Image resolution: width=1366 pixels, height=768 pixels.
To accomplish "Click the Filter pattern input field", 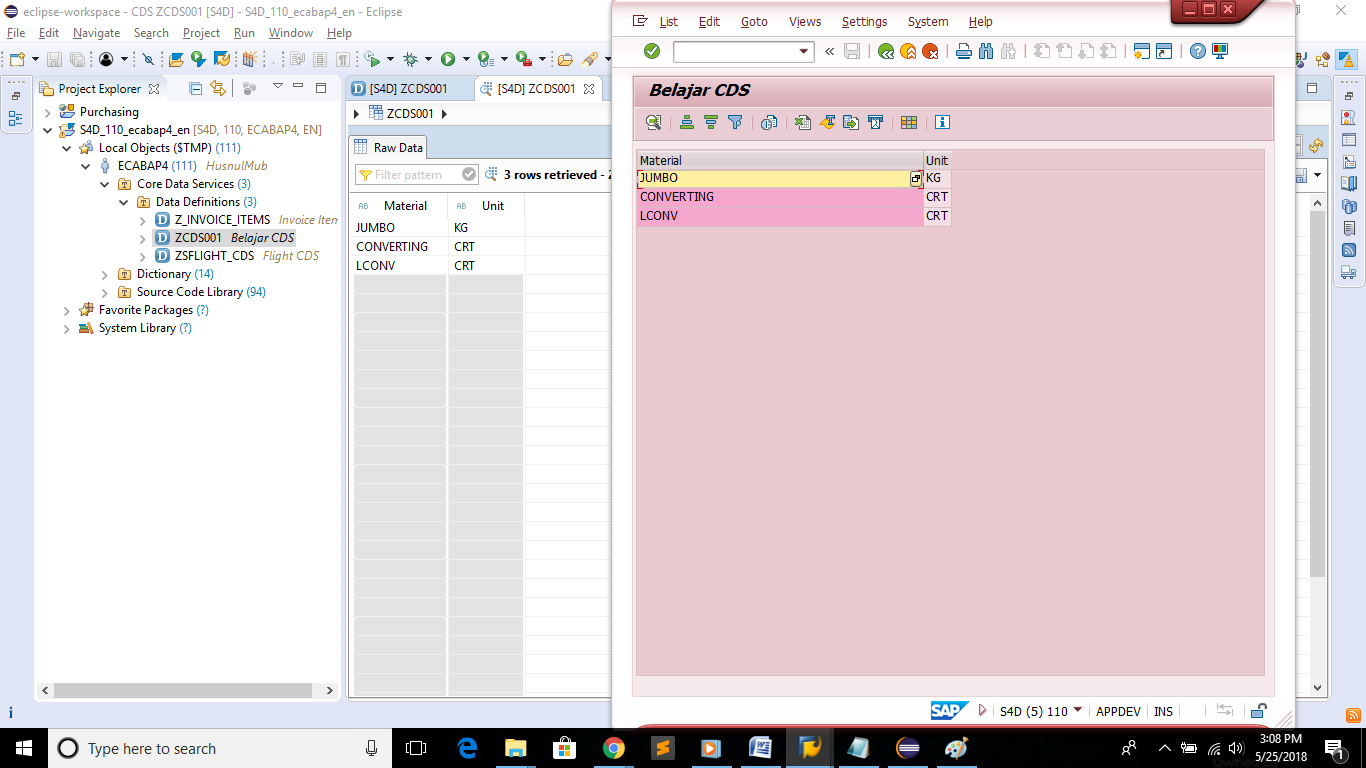I will point(417,175).
